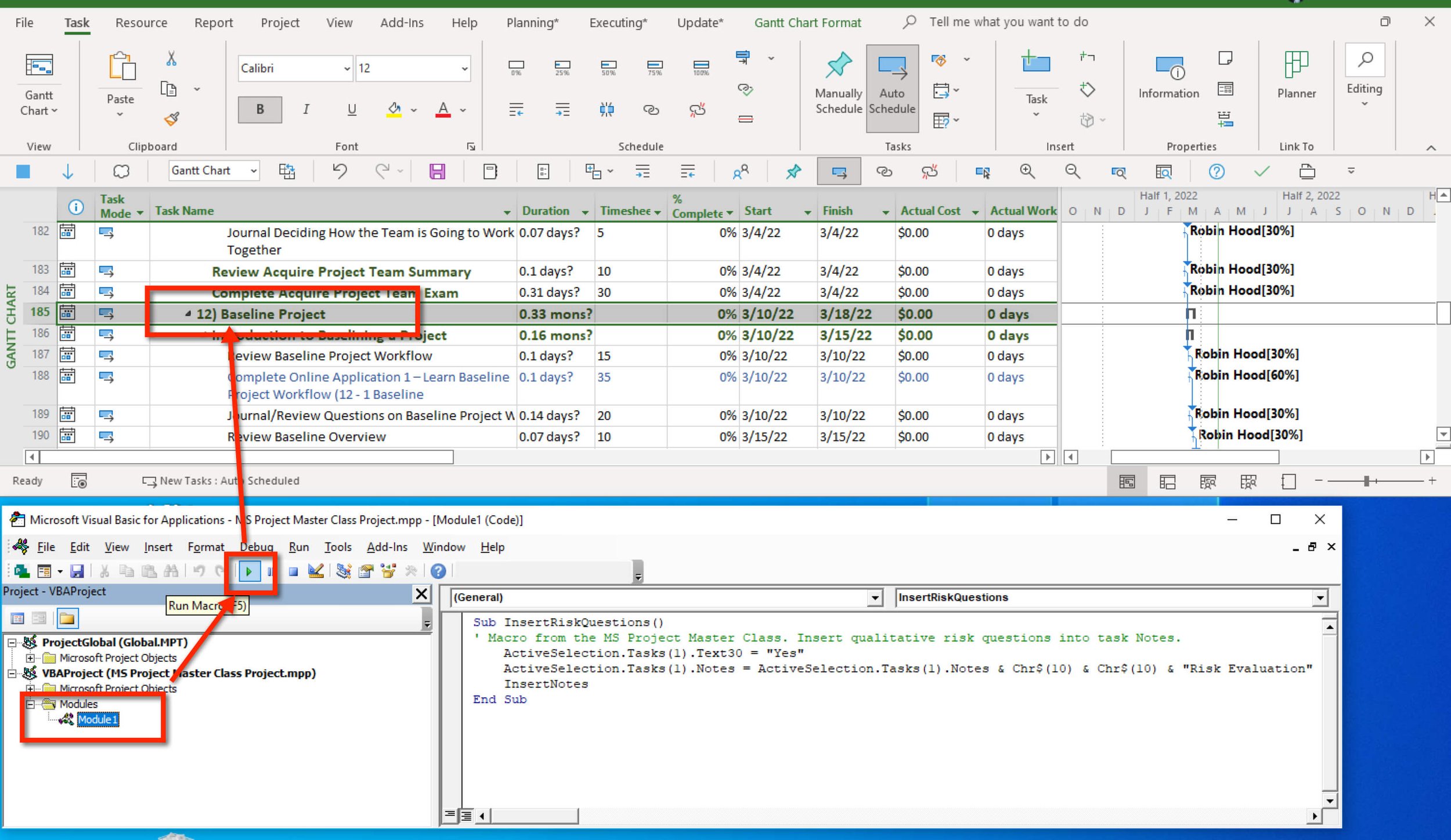Open the (General) object dropdown in VBA

tap(875, 598)
